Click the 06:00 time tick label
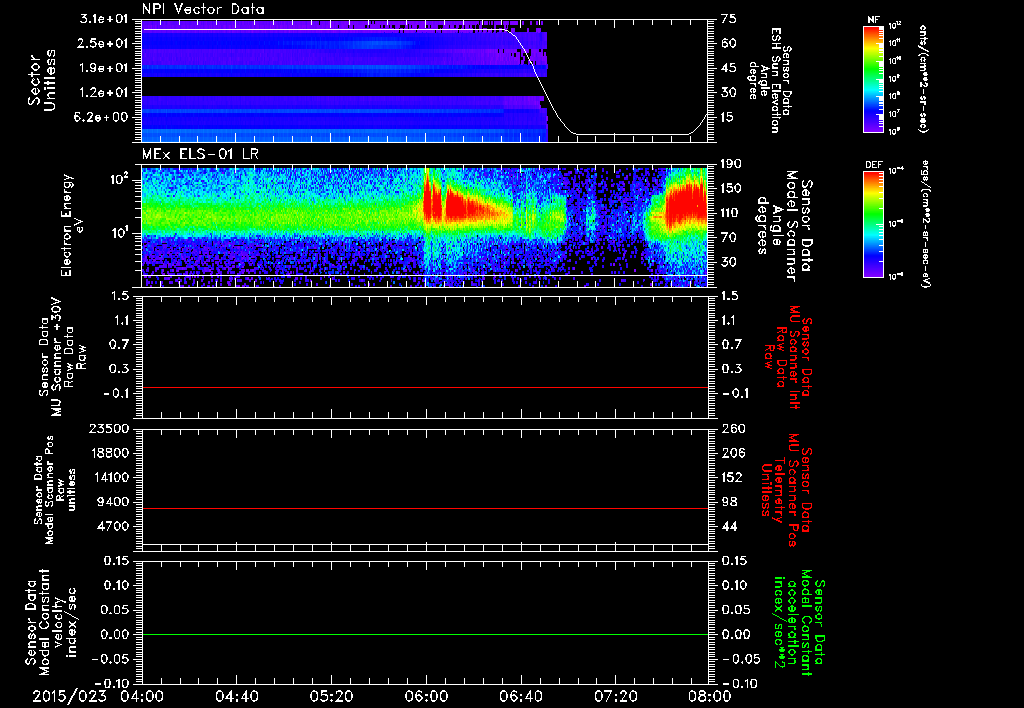 pos(426,696)
